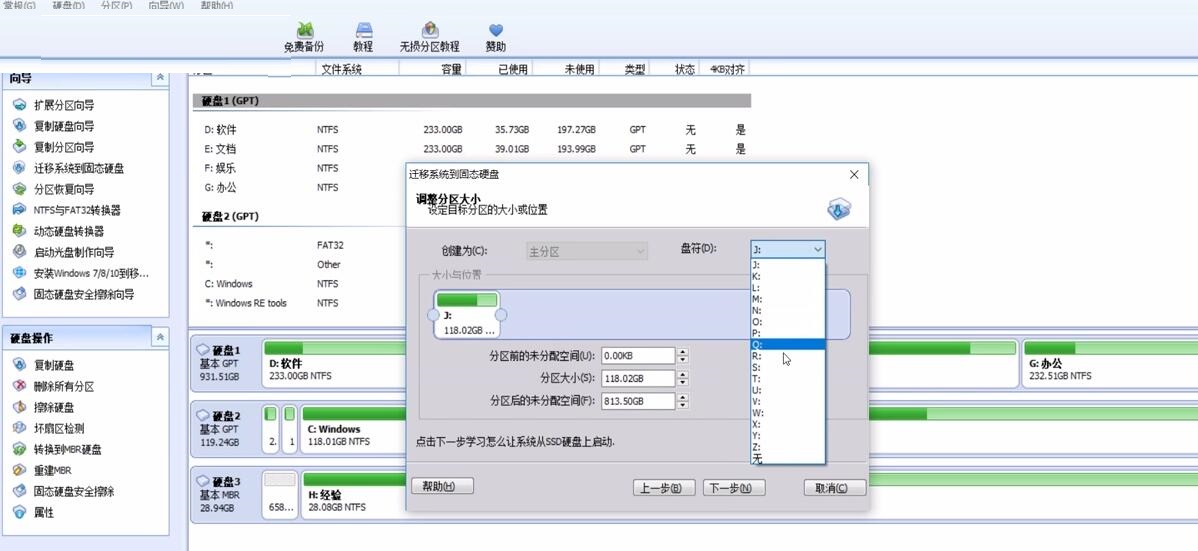
Task: Decrease 分区后的未分配空间 with its down arrow
Action: pyautogui.click(x=682, y=405)
